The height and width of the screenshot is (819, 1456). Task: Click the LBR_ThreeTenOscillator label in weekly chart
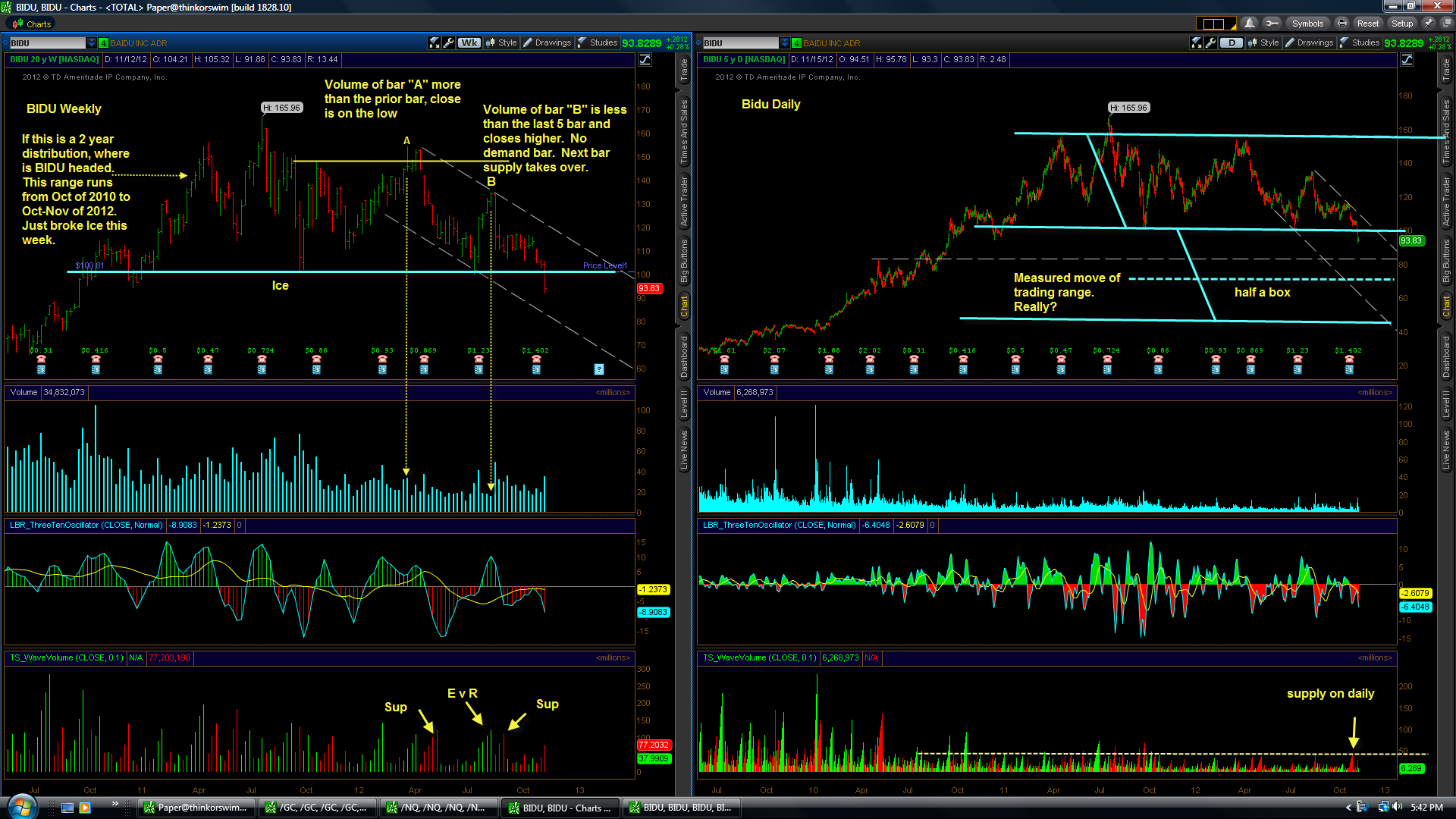(x=86, y=525)
